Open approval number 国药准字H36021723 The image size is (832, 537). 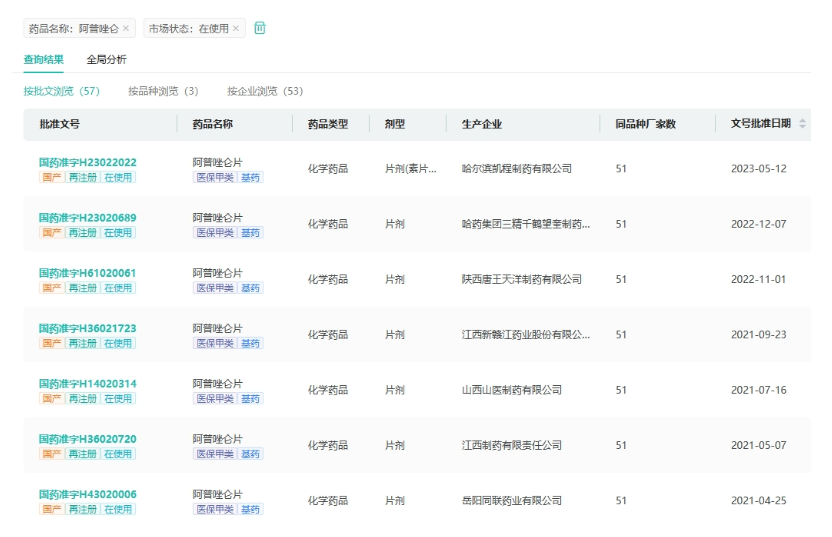click(88, 328)
